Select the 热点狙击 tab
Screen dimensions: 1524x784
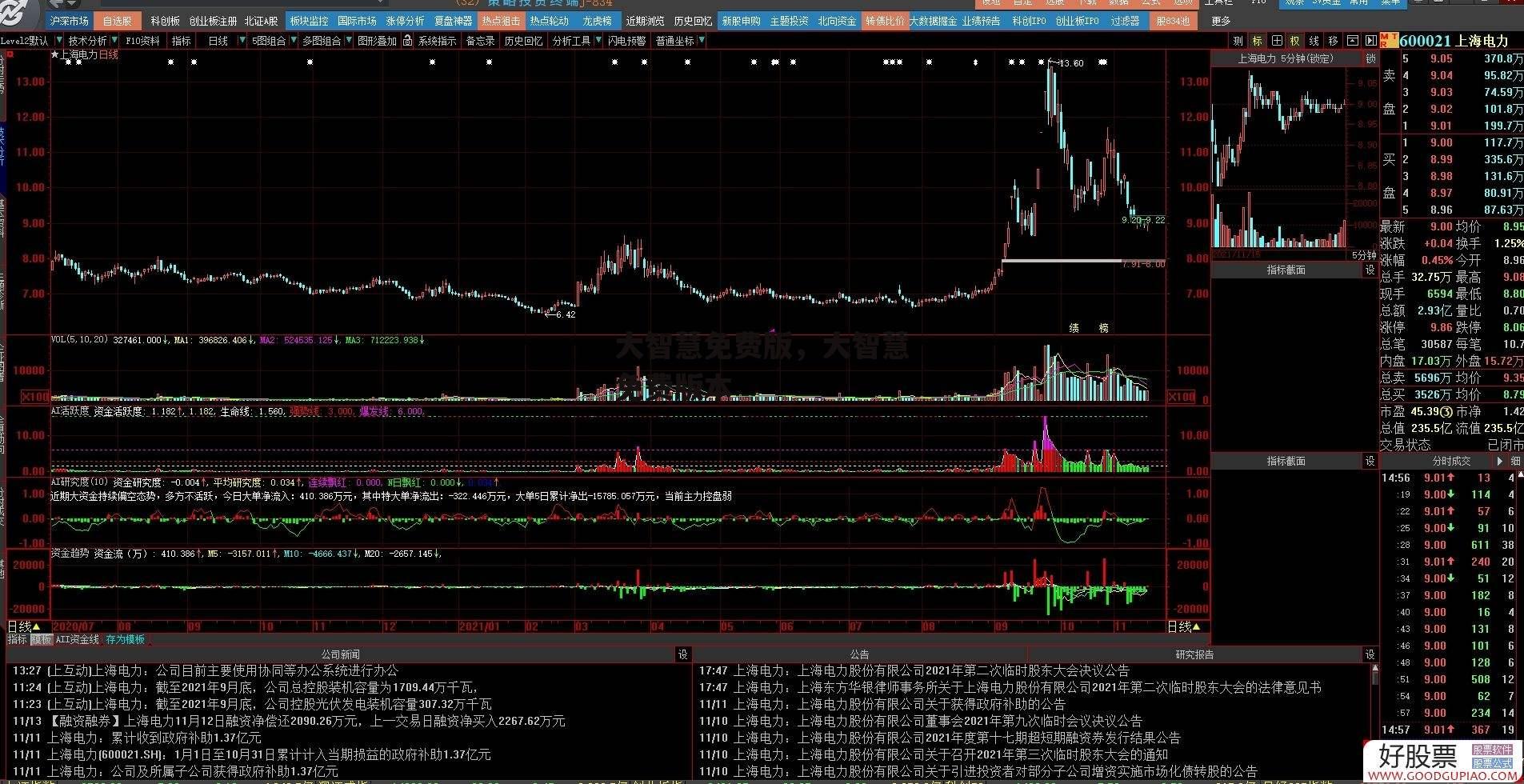click(x=501, y=22)
